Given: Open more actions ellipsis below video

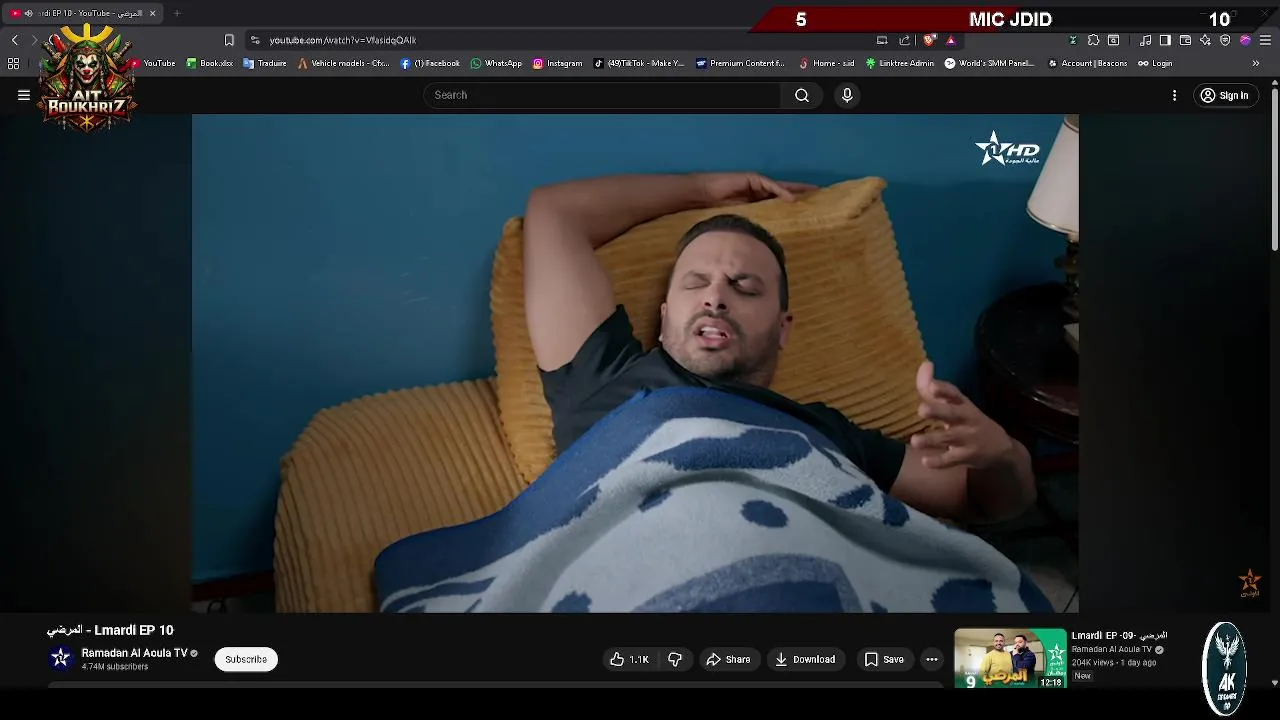Looking at the screenshot, I should point(932,659).
